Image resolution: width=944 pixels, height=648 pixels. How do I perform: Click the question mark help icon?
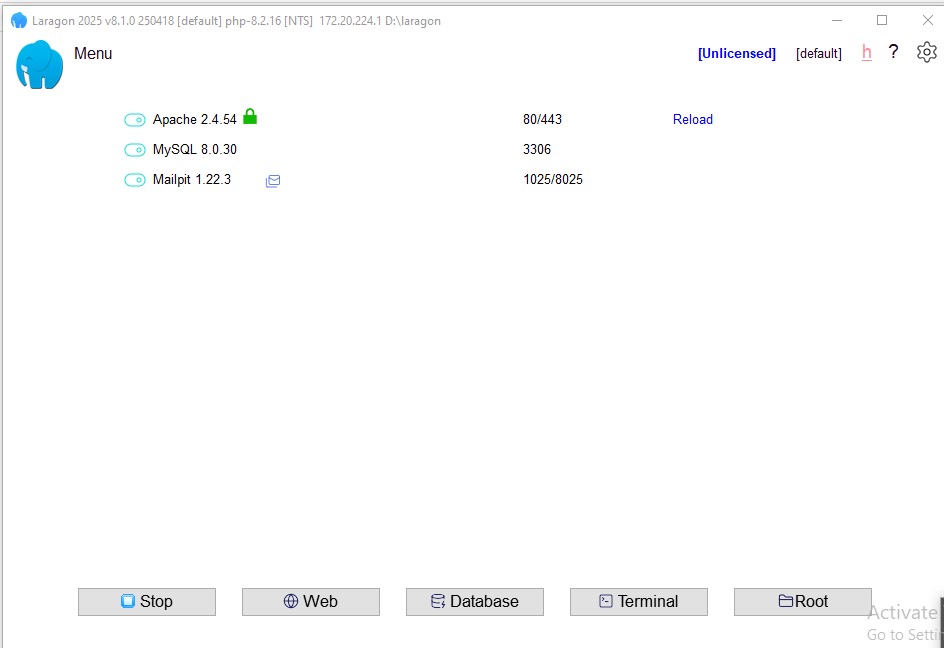(893, 52)
